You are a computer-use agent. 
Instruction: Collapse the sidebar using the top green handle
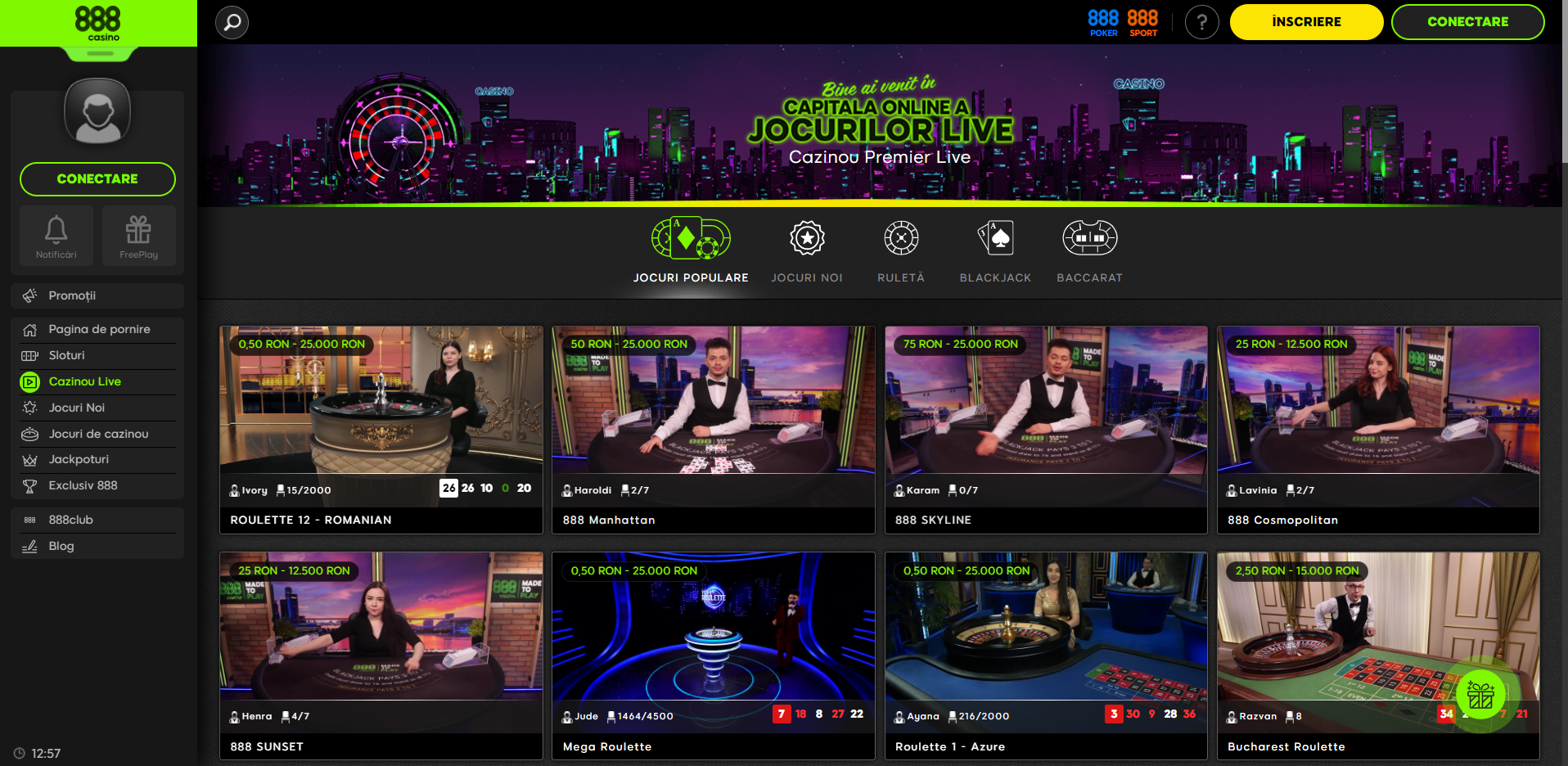(x=100, y=54)
